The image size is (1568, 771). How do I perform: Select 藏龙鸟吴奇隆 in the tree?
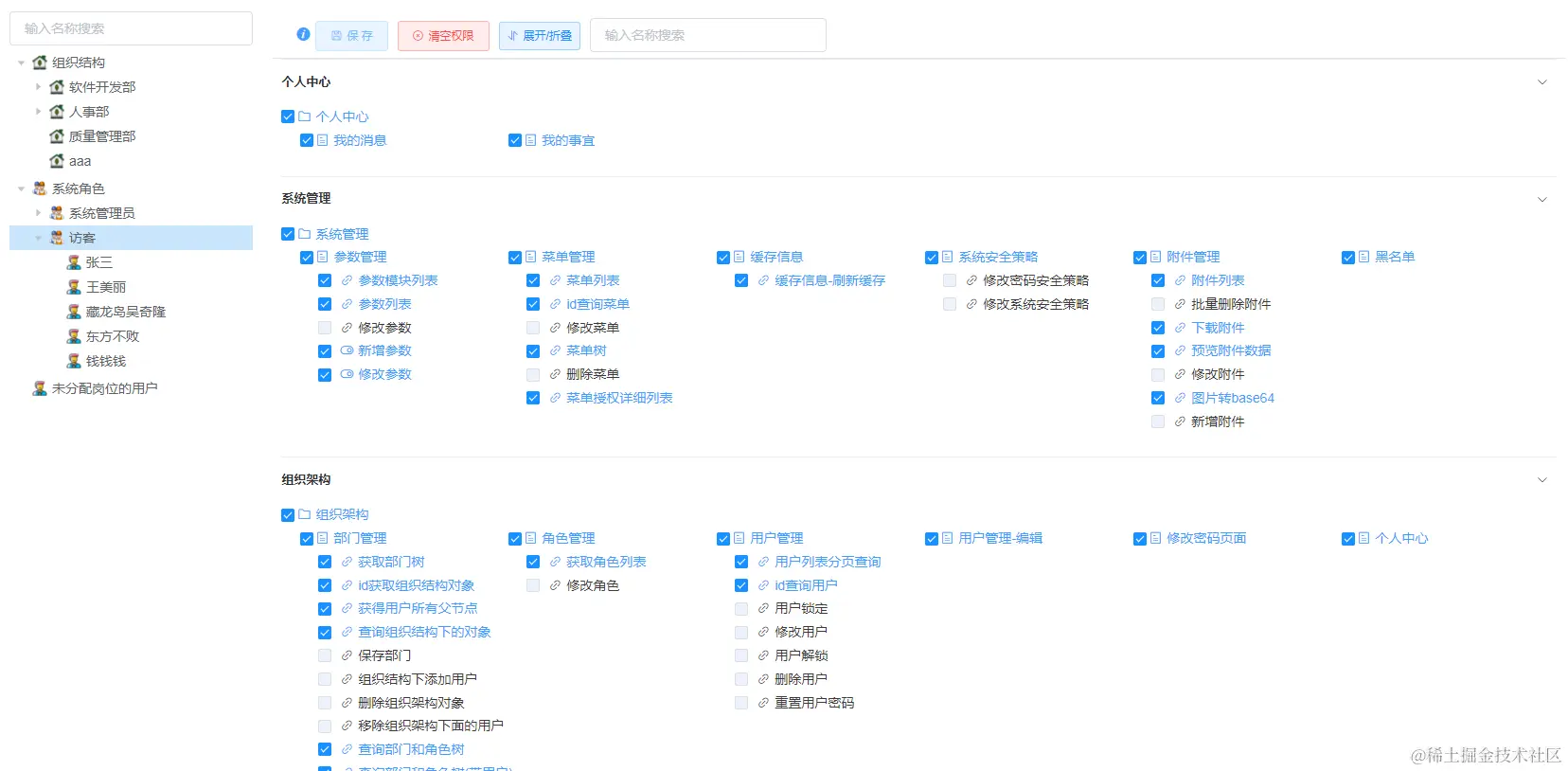126,312
